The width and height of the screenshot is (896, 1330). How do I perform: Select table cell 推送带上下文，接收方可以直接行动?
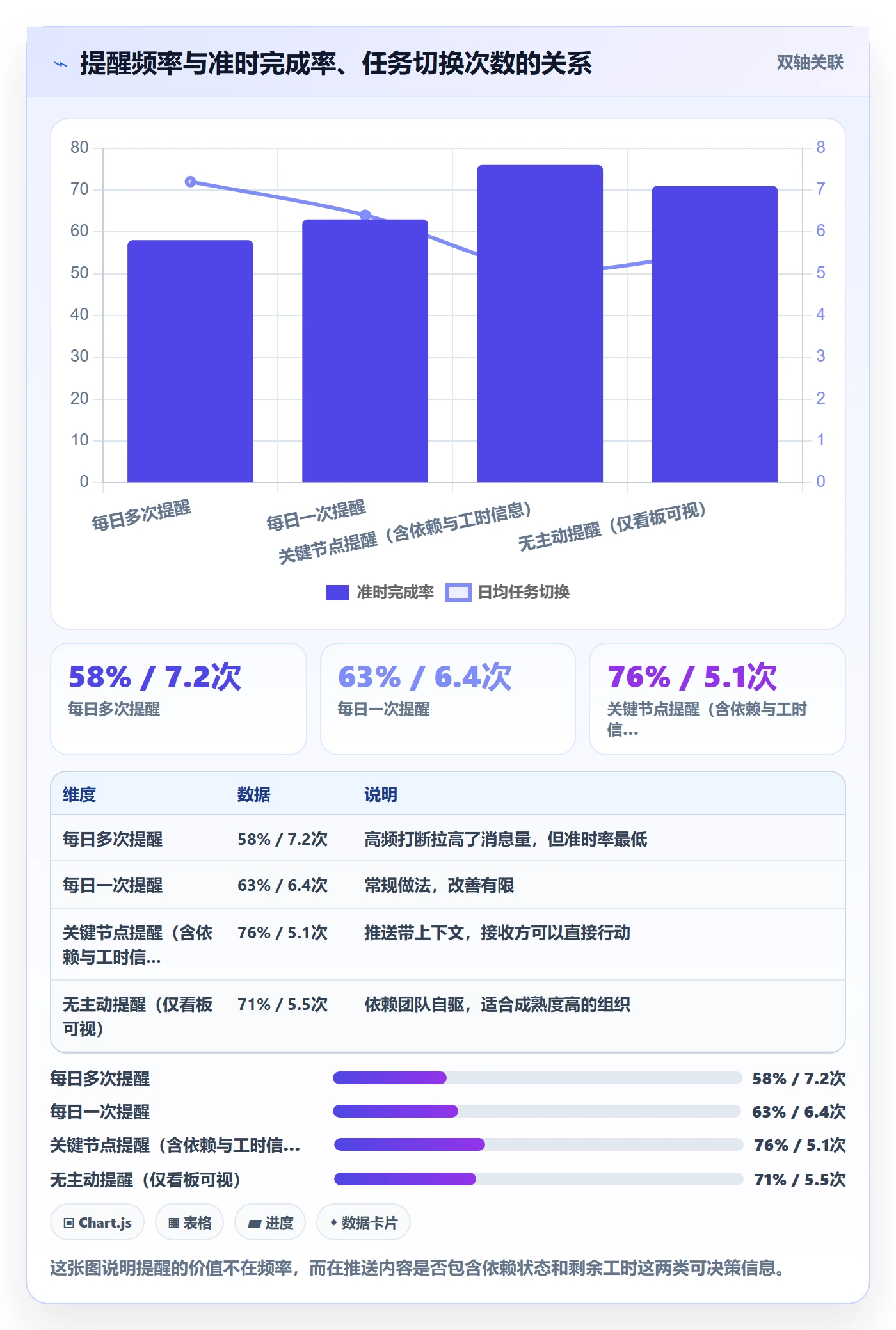[497, 933]
